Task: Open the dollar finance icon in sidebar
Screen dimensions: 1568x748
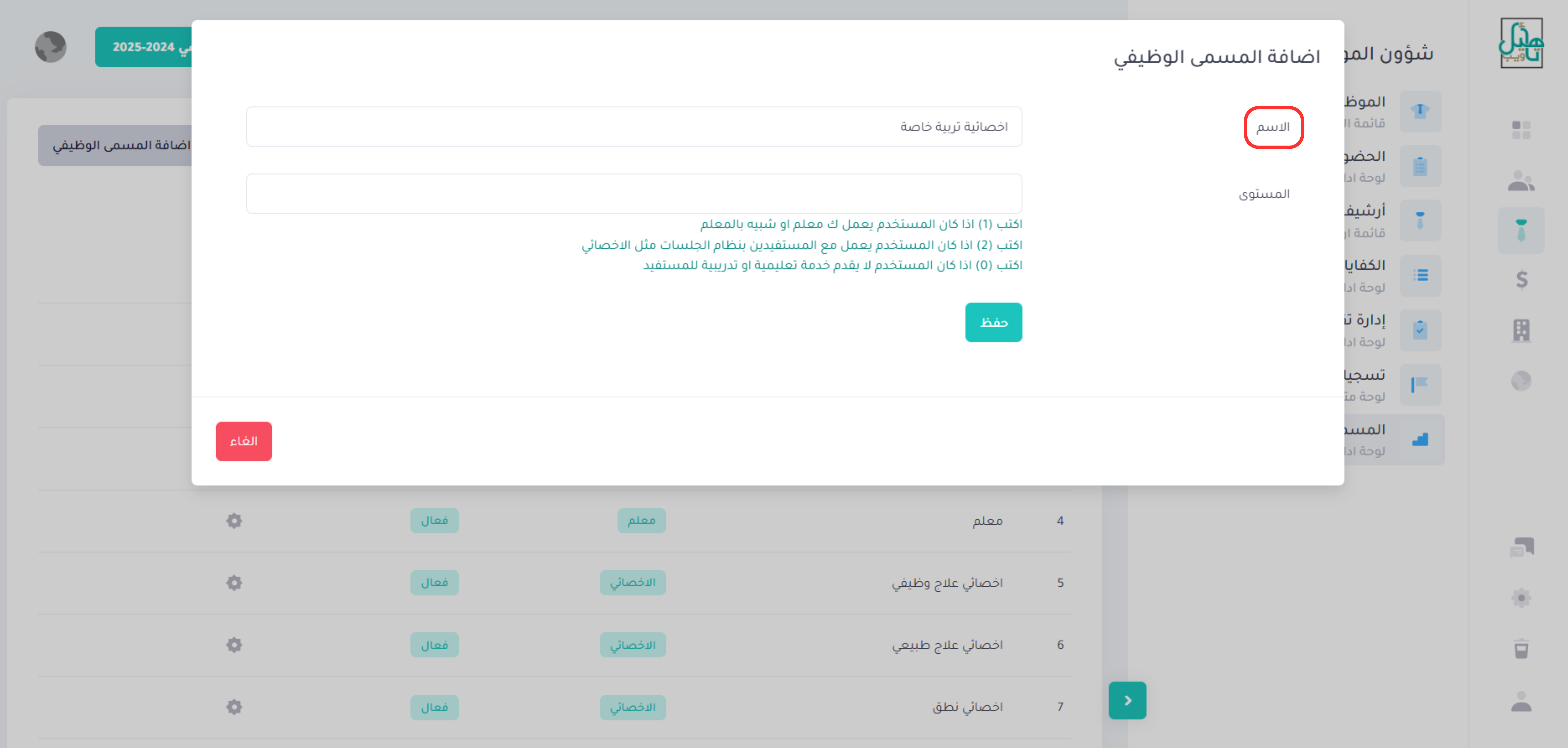Action: (1521, 279)
